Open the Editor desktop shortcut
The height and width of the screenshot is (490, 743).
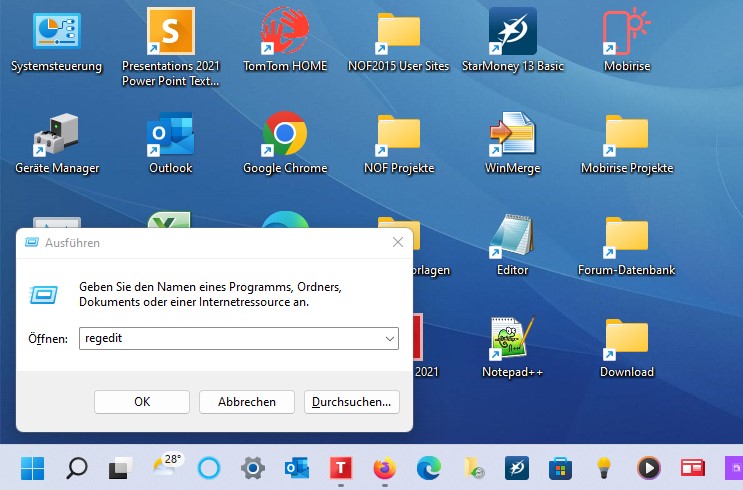click(512, 237)
